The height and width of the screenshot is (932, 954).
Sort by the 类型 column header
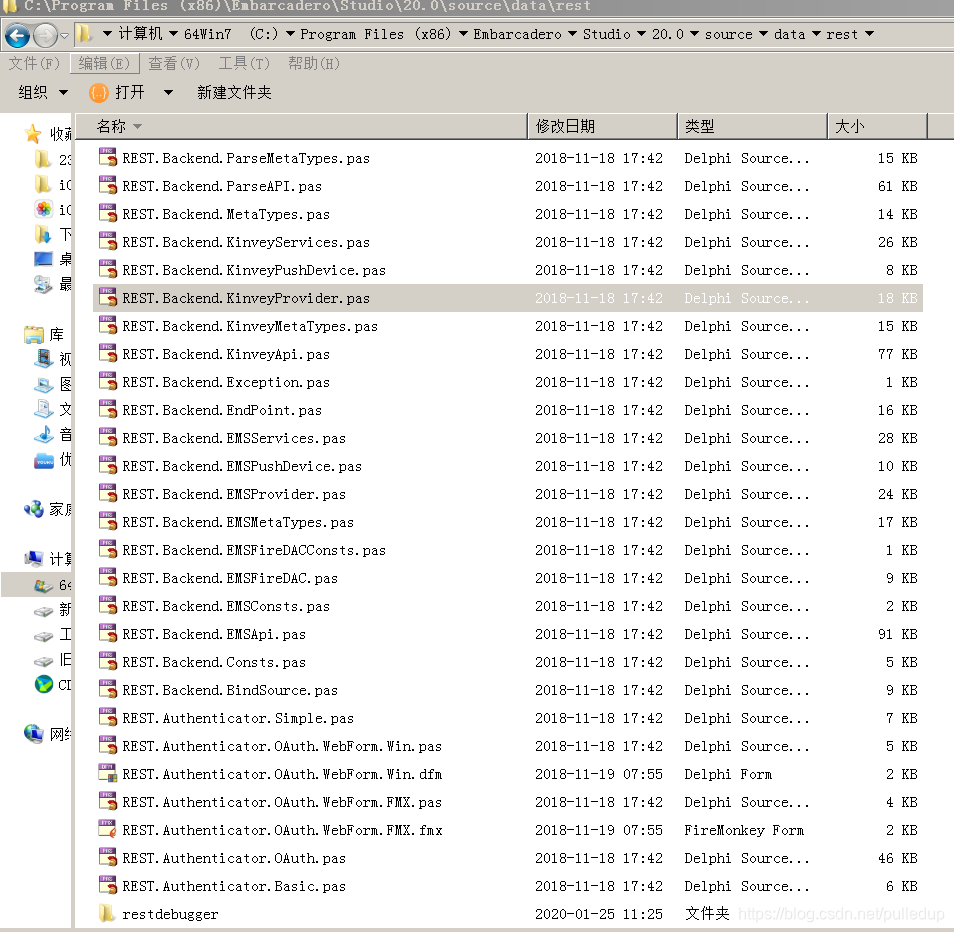[752, 126]
